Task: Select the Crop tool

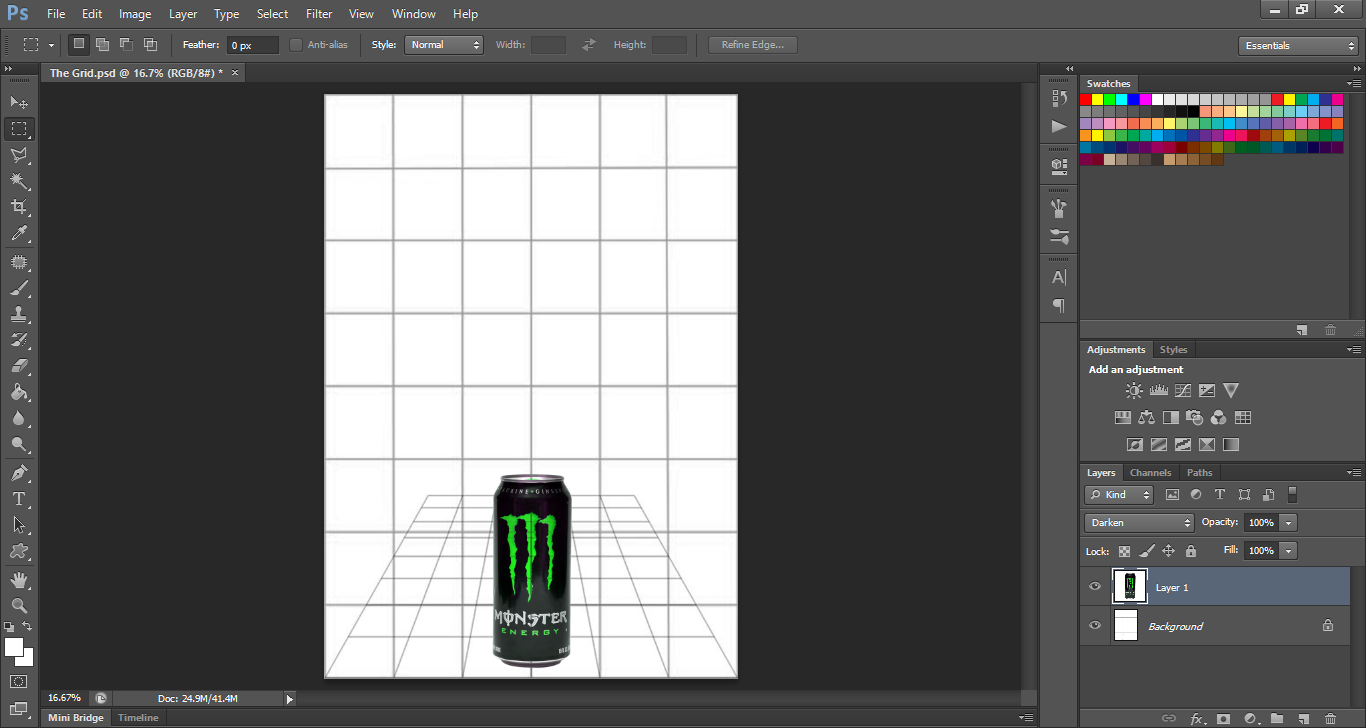Action: tap(19, 207)
